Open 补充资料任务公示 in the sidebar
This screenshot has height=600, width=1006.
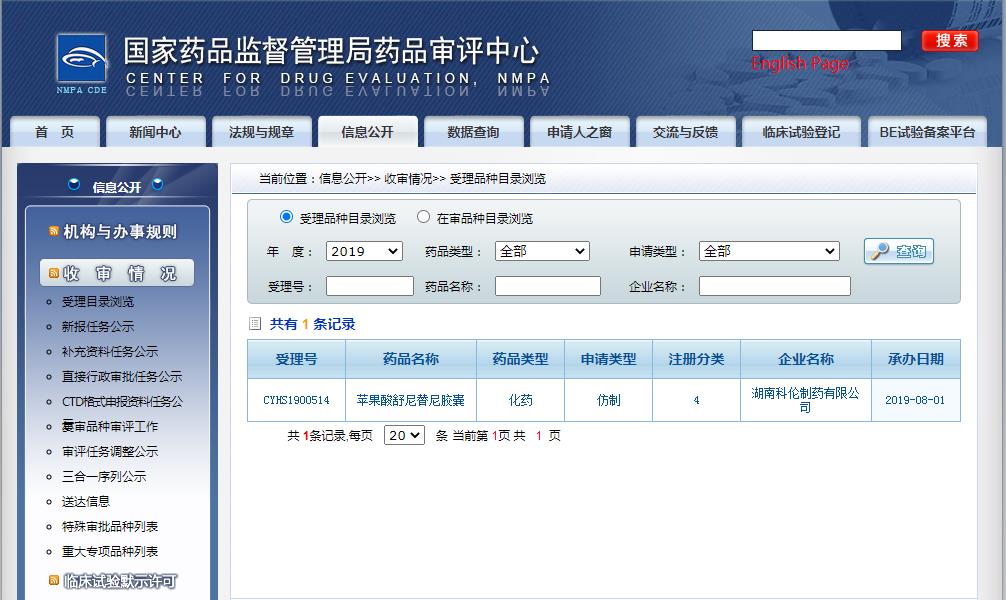[x=110, y=352]
